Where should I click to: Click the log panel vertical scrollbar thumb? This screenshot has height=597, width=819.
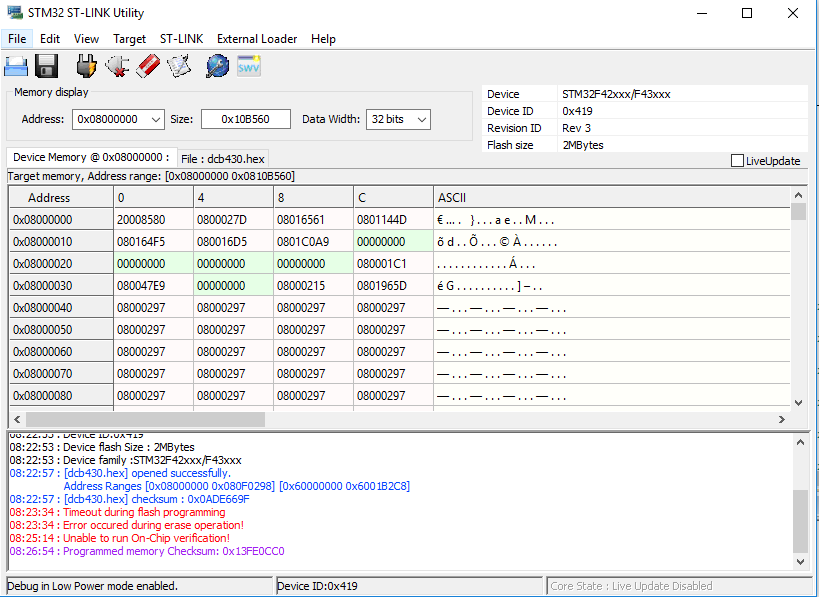800,521
